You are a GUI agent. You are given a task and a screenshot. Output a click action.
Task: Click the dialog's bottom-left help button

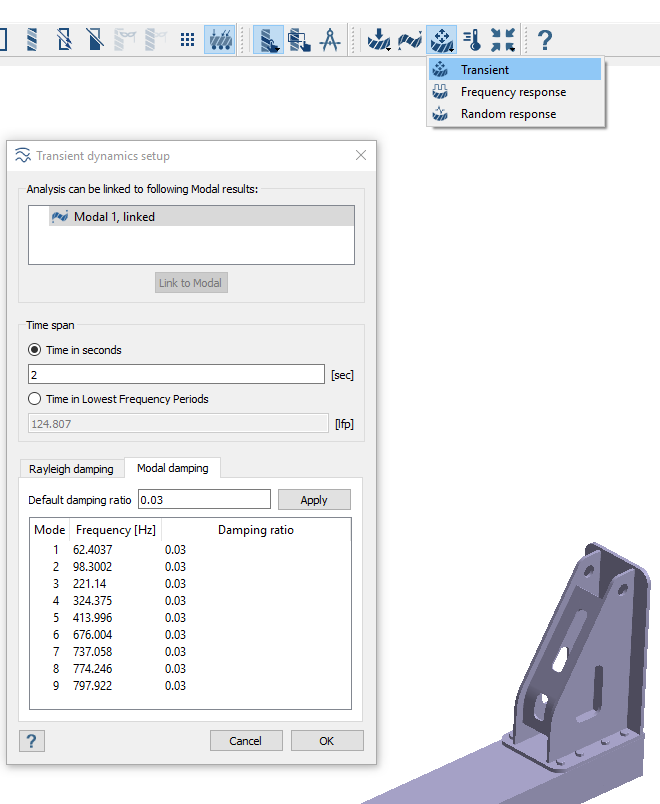click(x=32, y=741)
